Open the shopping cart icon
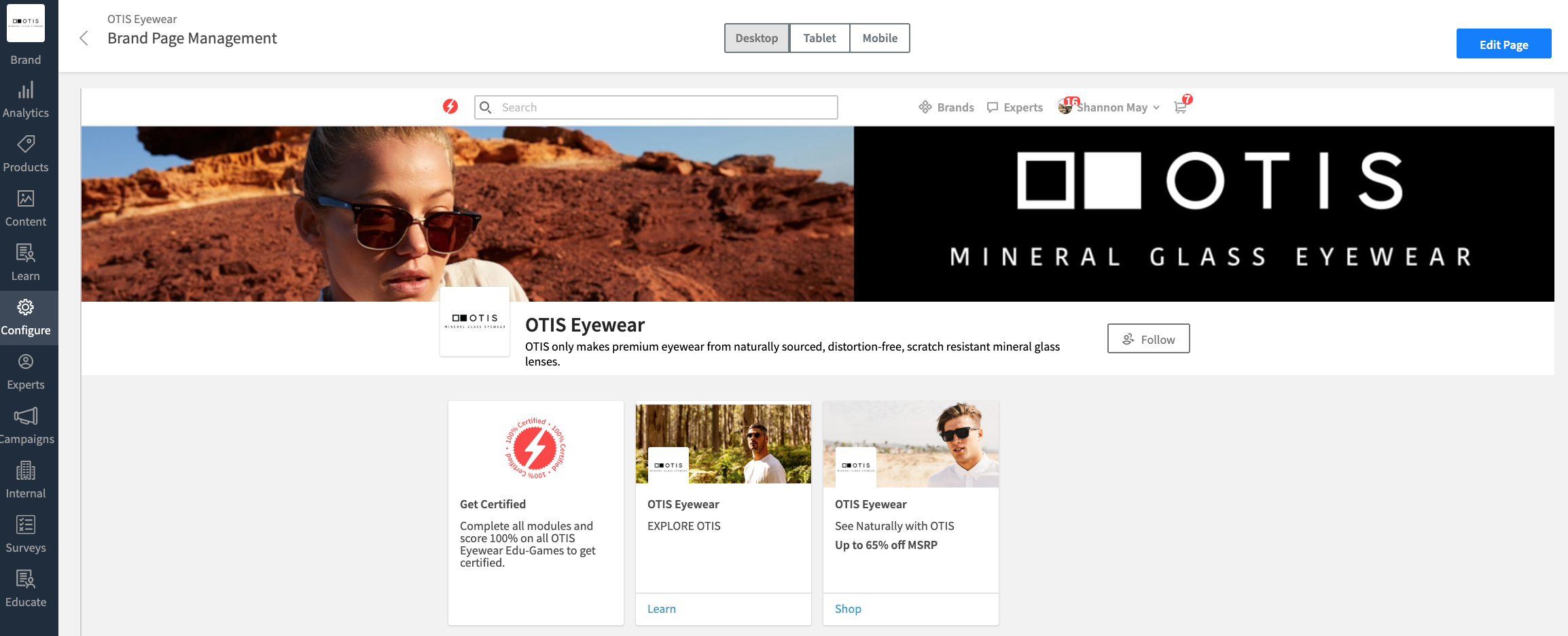This screenshot has width=1568, height=636. [x=1181, y=107]
